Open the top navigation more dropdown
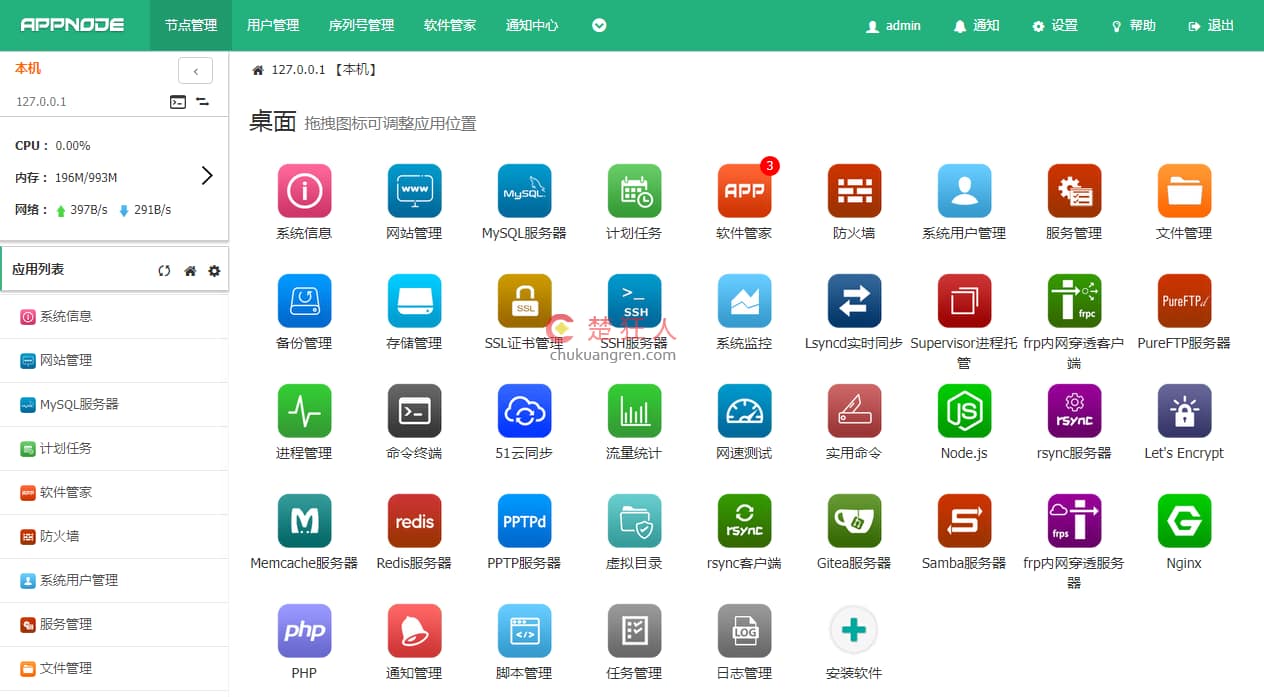Viewport: 1264px width, 697px height. 599,26
